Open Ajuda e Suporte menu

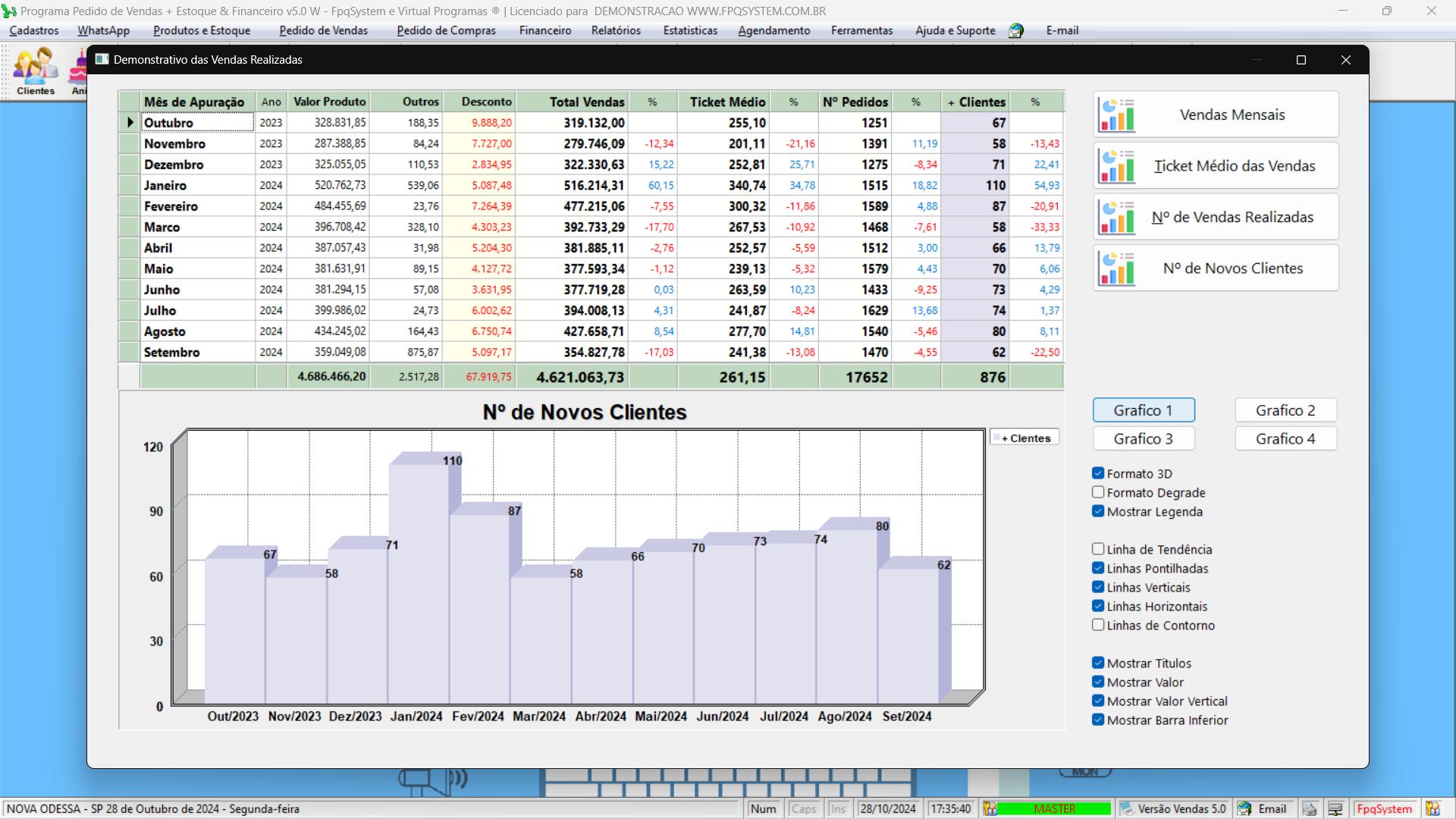(x=955, y=30)
